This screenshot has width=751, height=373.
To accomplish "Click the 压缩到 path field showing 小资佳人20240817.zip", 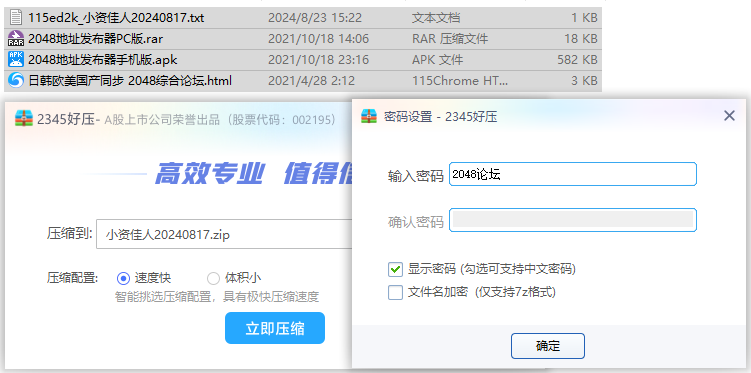I will 225,234.
